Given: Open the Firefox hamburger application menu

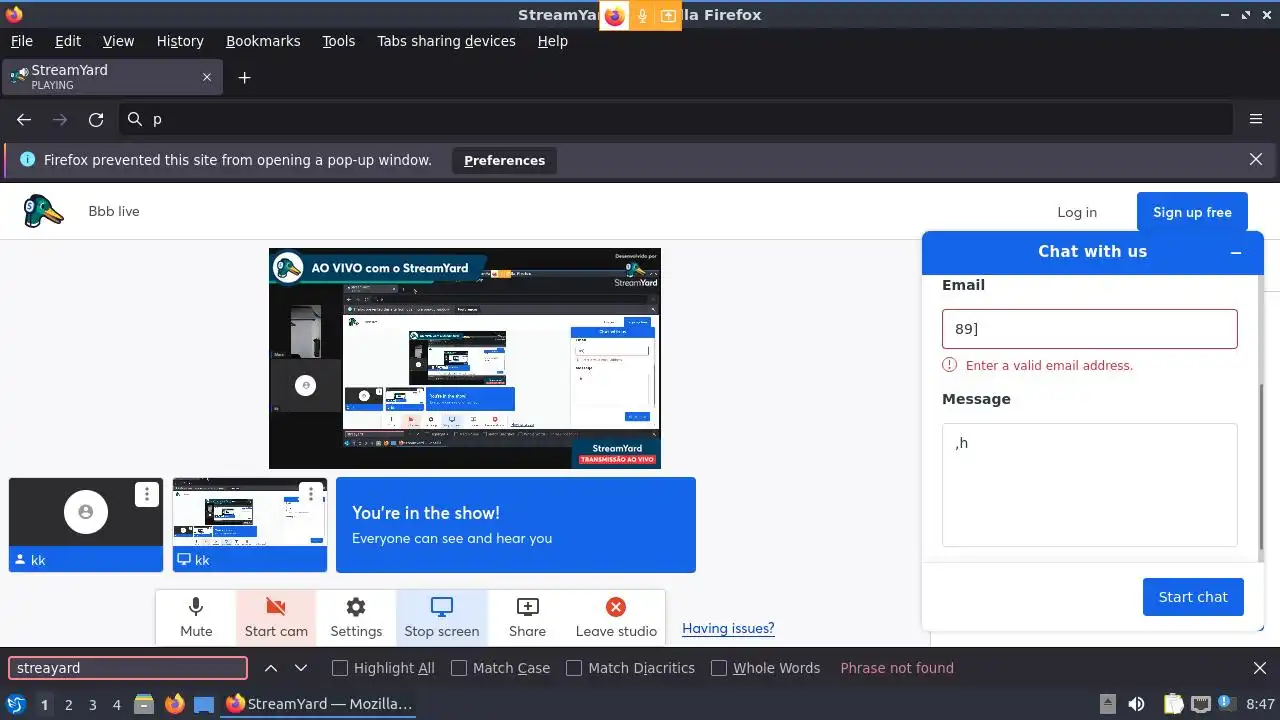Looking at the screenshot, I should point(1256,119).
